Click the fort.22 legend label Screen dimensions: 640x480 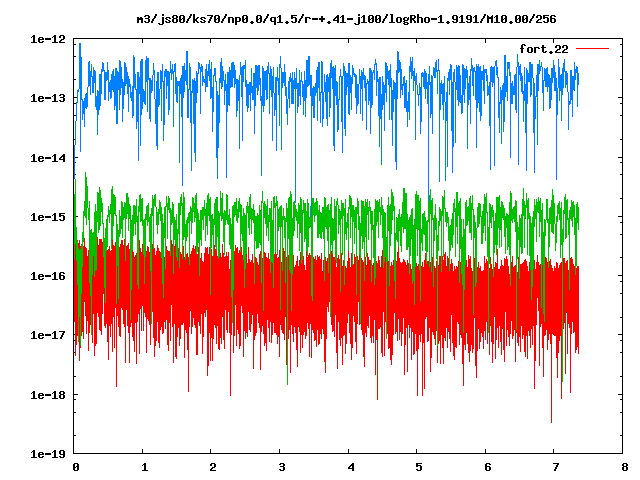(x=544, y=49)
